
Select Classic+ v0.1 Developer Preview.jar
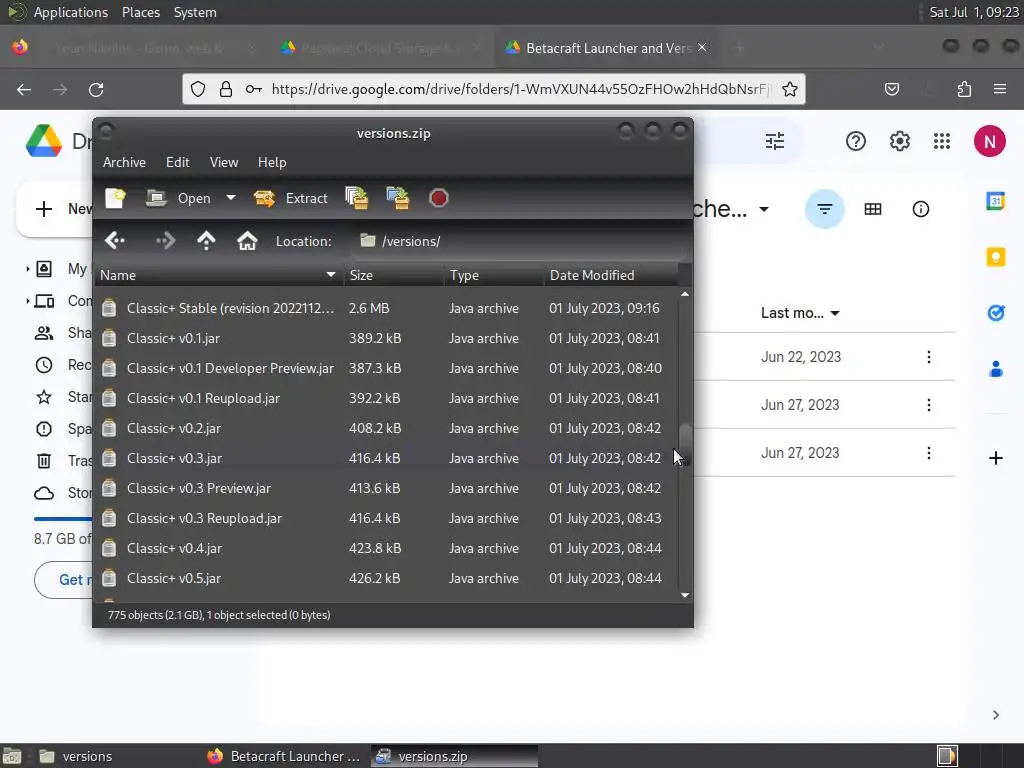[x=387, y=368]
